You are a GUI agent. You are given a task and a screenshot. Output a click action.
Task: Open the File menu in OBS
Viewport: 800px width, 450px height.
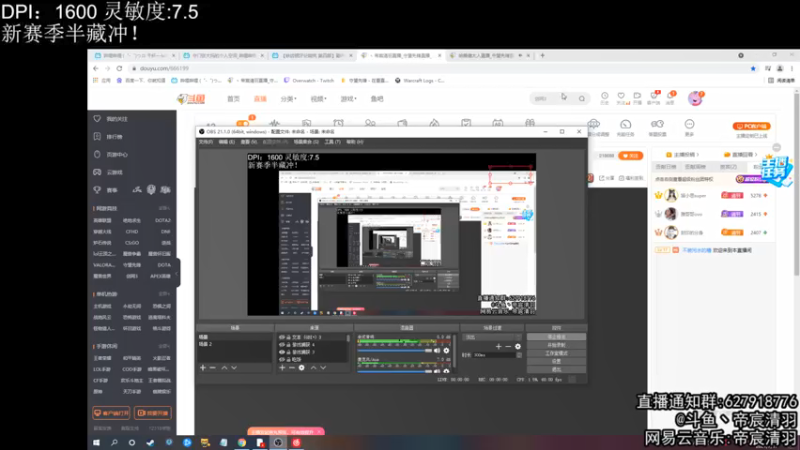(x=206, y=142)
